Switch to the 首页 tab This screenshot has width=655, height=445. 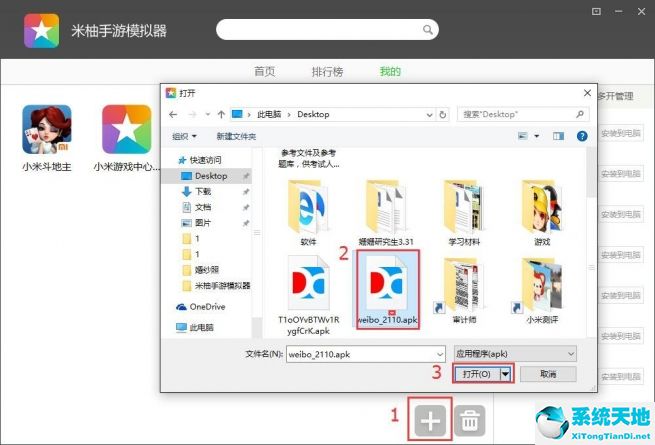[264, 71]
